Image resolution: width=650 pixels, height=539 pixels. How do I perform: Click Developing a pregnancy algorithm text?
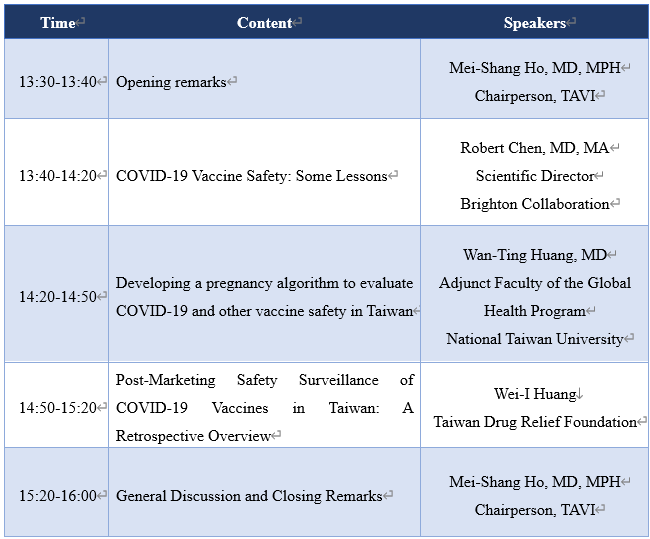click(264, 283)
